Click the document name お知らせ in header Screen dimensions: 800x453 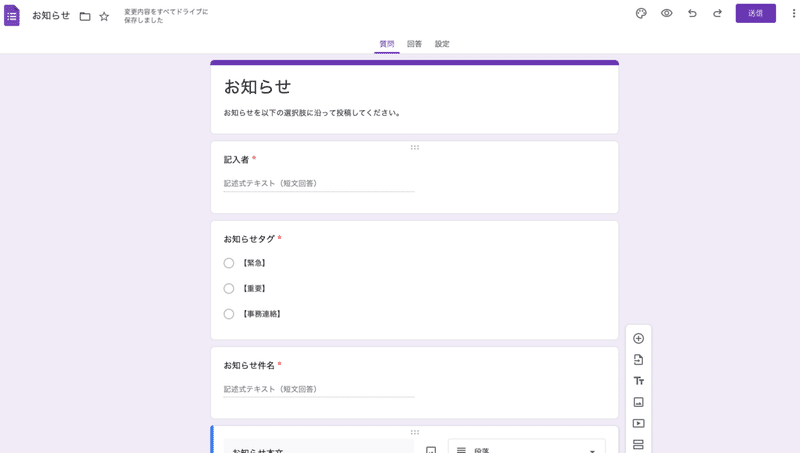click(51, 16)
